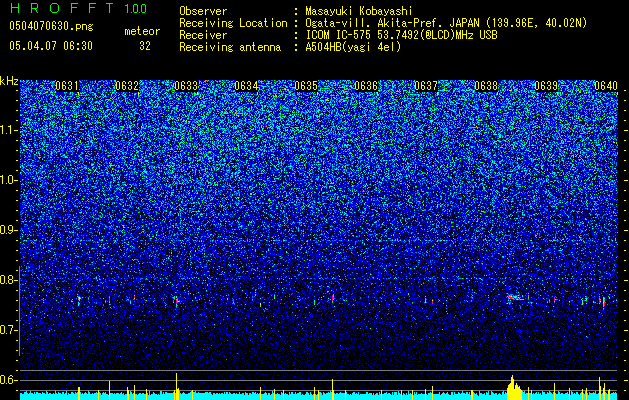629x400 pixels.
Task: Click receiver text ICOM IC-575 53.7492 MHz
Action: click(401, 35)
